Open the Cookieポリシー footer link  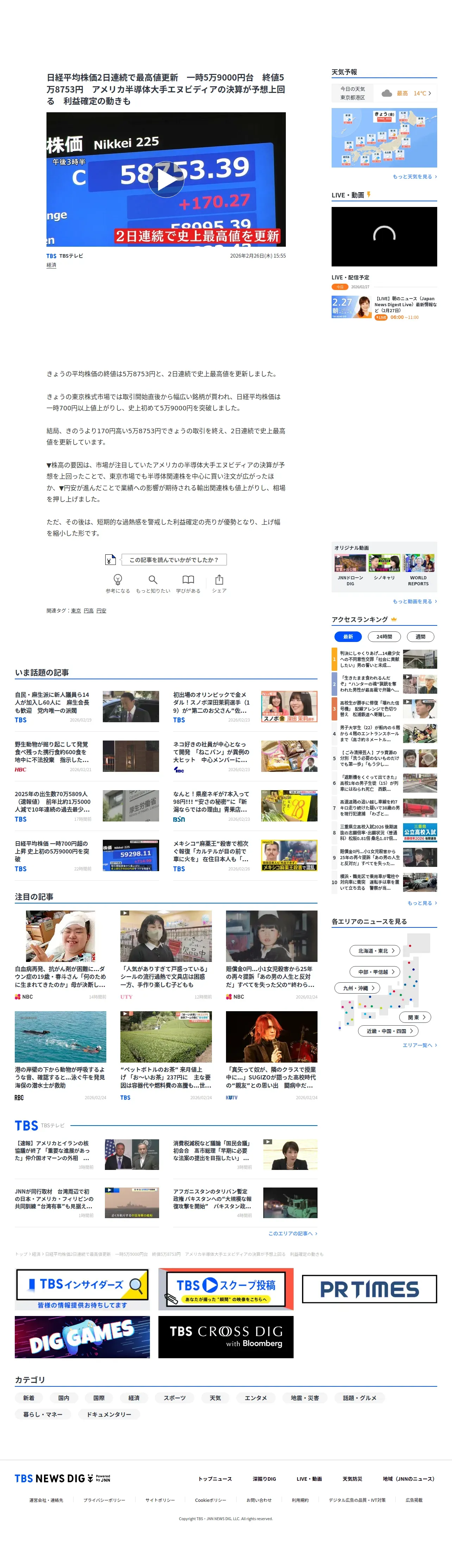point(211,1500)
